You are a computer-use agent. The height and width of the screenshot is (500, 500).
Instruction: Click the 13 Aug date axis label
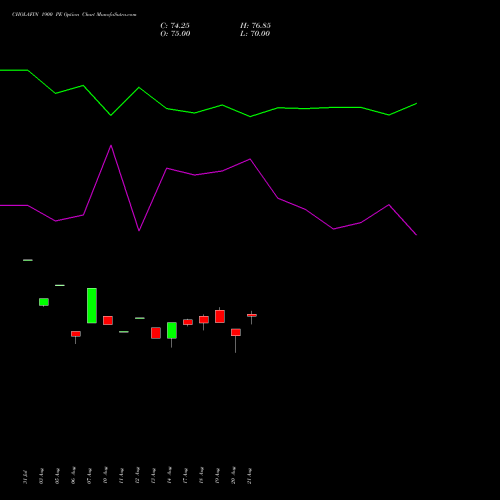153,476
